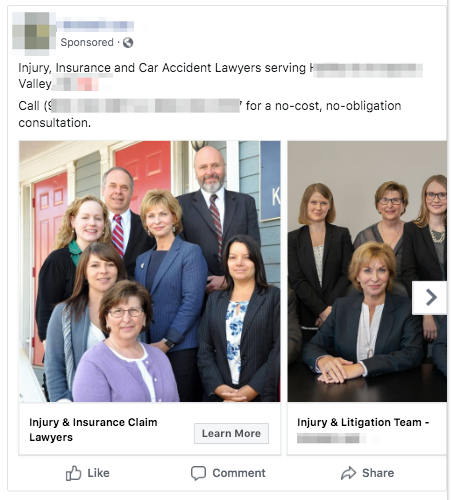Click the thumbs-up Like icon
Screen dimensions: 451x500
click(73, 473)
